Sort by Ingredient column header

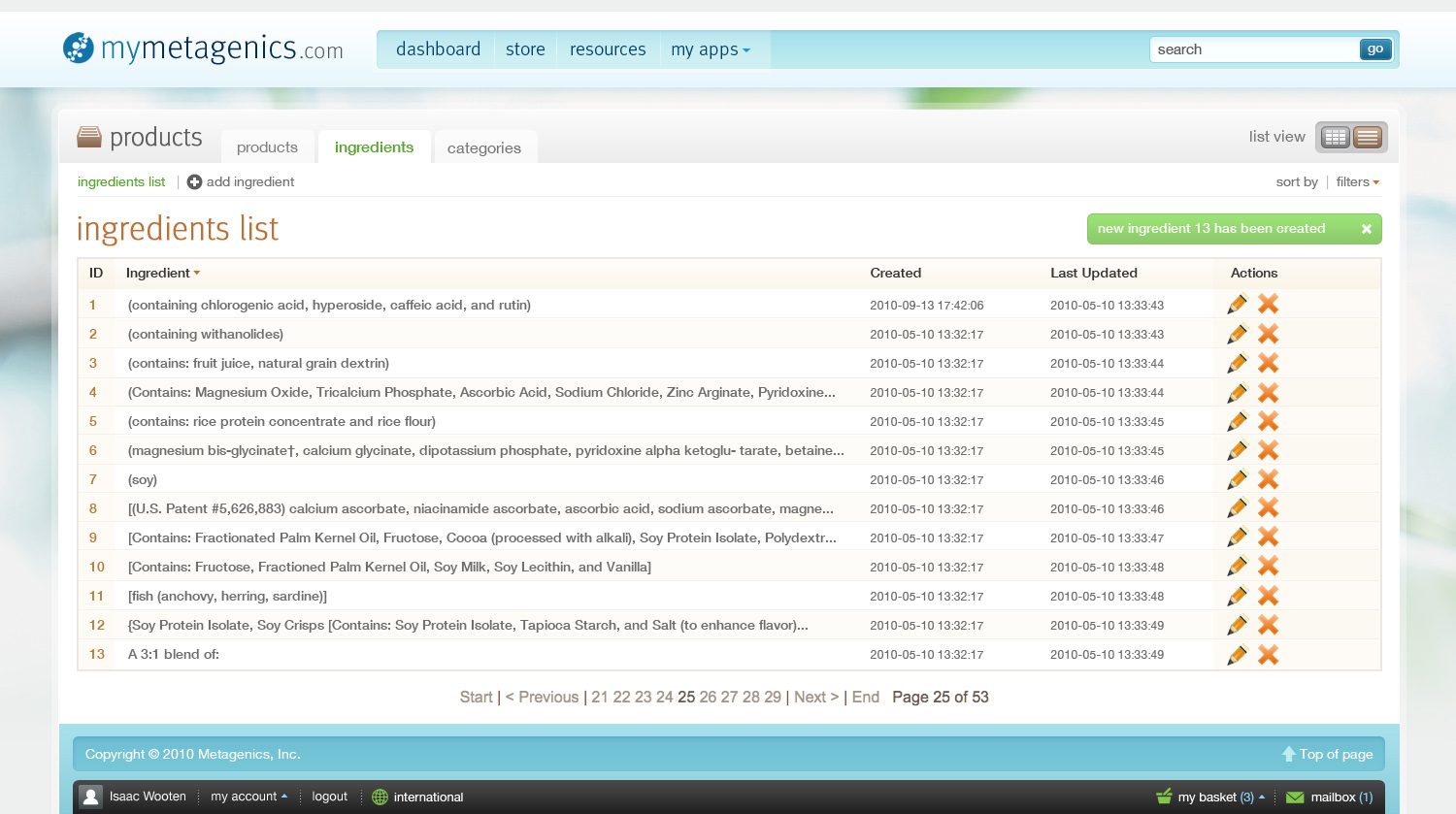coord(163,273)
